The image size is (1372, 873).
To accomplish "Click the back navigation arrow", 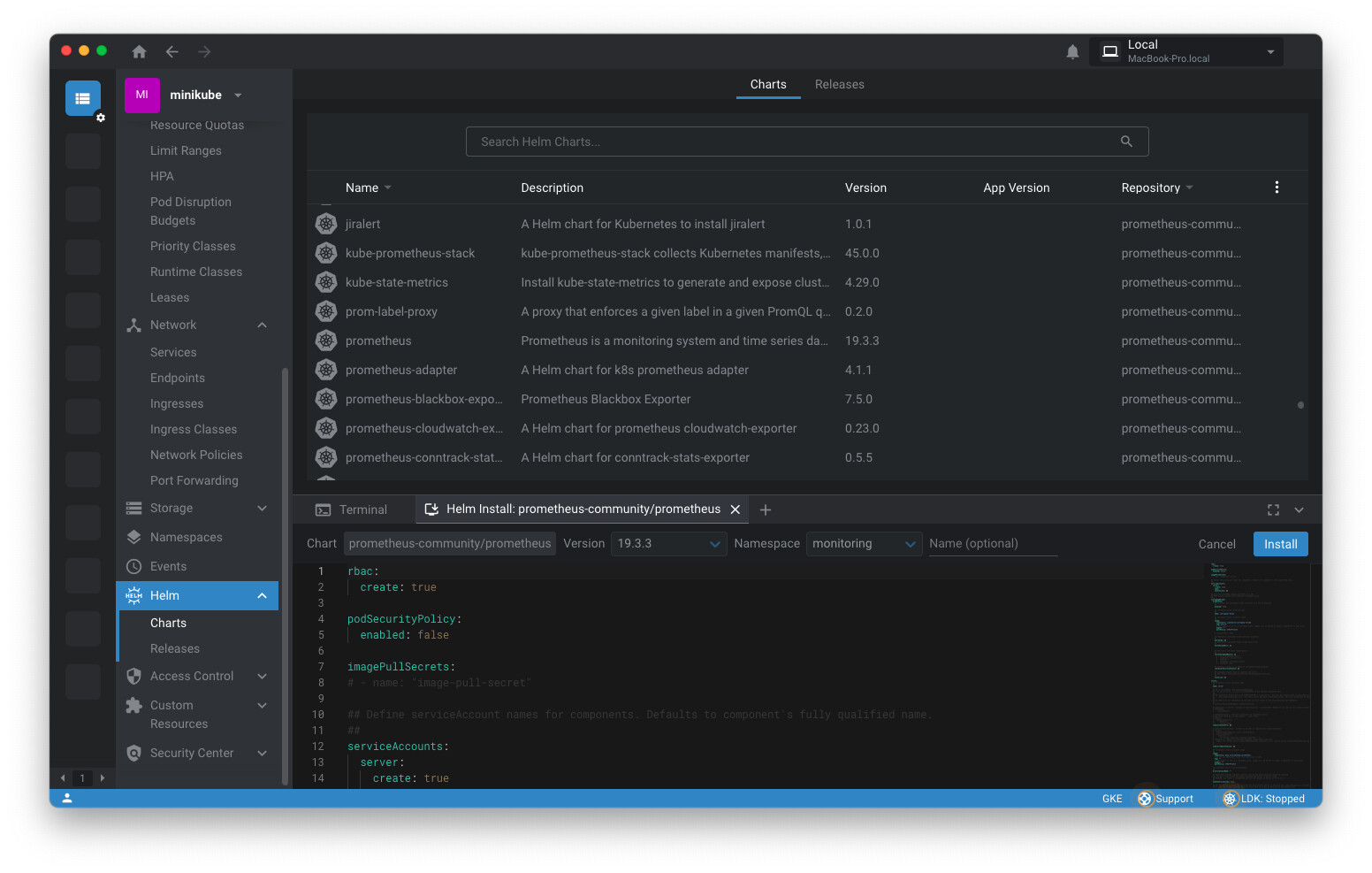I will click(x=171, y=51).
